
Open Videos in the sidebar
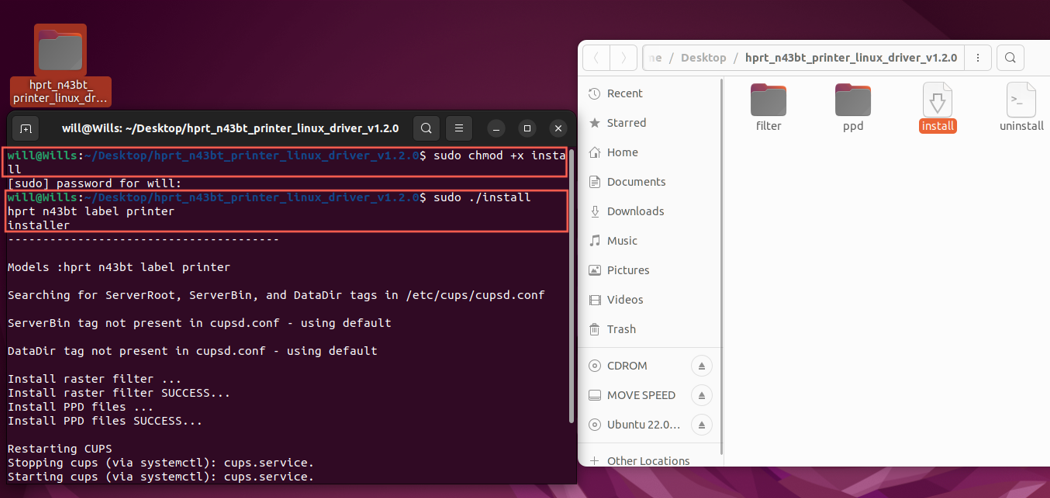pos(650,300)
